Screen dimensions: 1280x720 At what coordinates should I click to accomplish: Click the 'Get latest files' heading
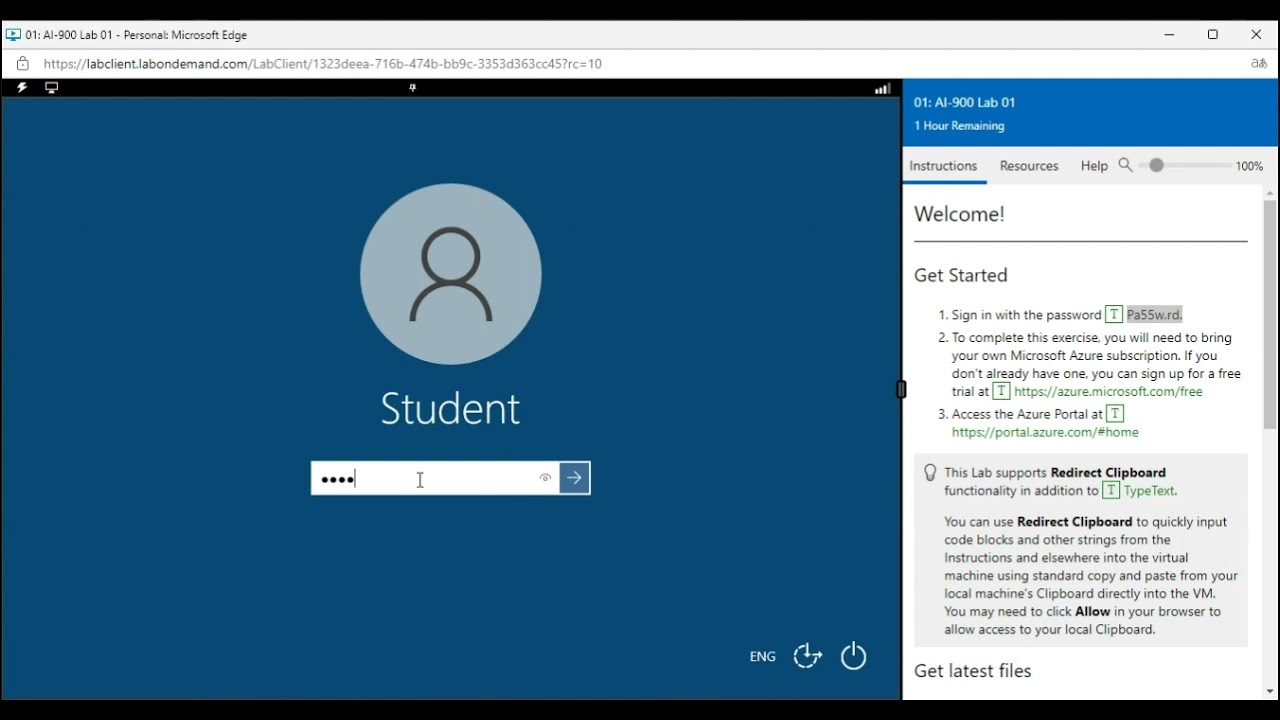(972, 671)
